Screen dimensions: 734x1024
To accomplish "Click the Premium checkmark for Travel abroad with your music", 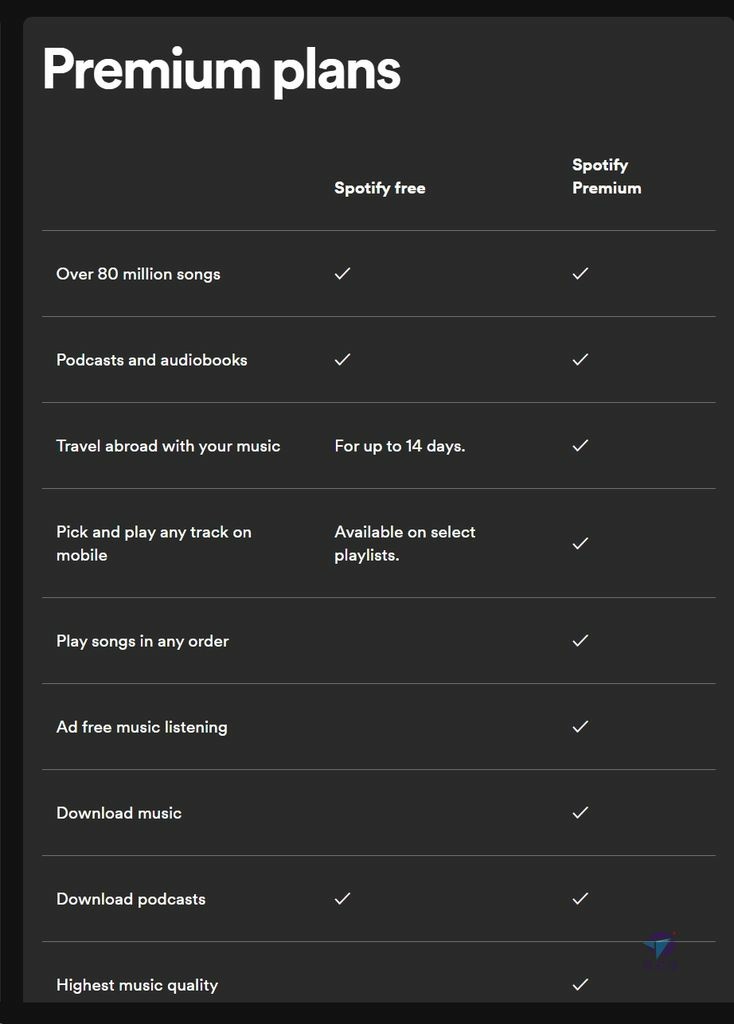I will click(x=580, y=445).
